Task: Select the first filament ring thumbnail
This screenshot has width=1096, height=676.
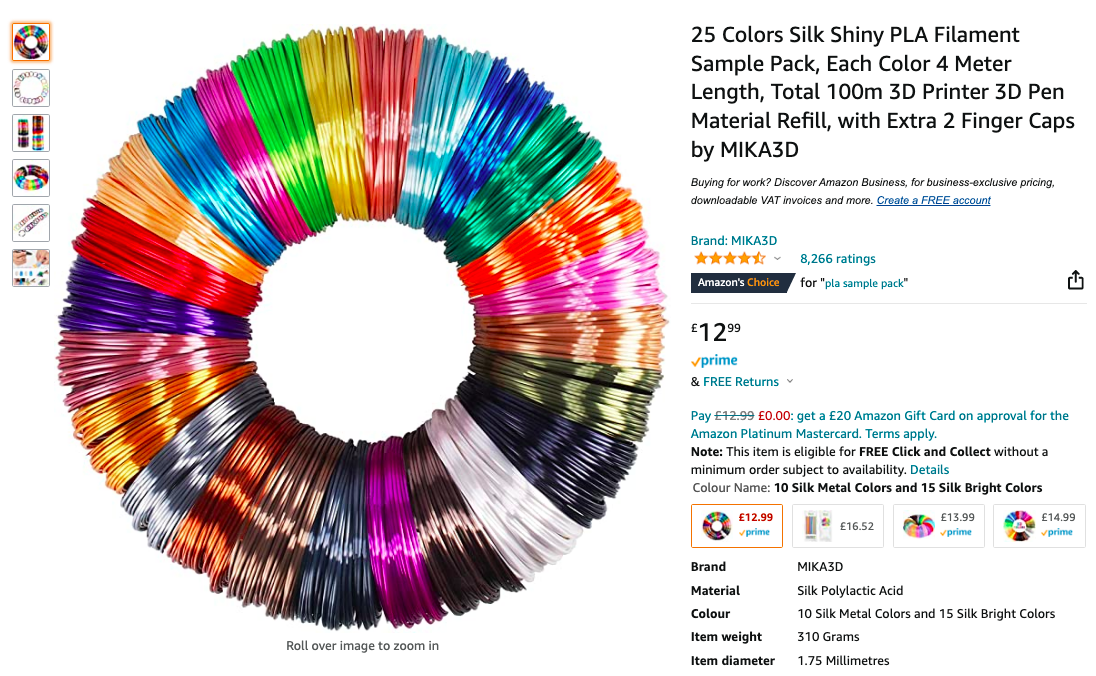Action: point(31,42)
